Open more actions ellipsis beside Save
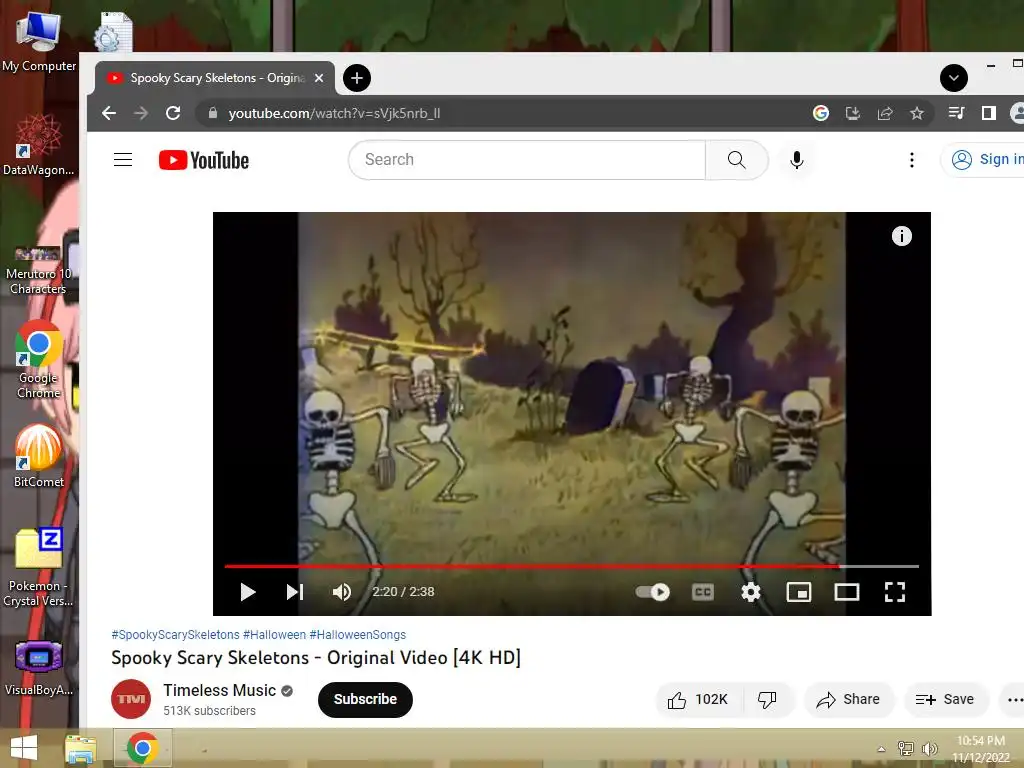Screen dimensions: 1024x768 (x=1014, y=699)
